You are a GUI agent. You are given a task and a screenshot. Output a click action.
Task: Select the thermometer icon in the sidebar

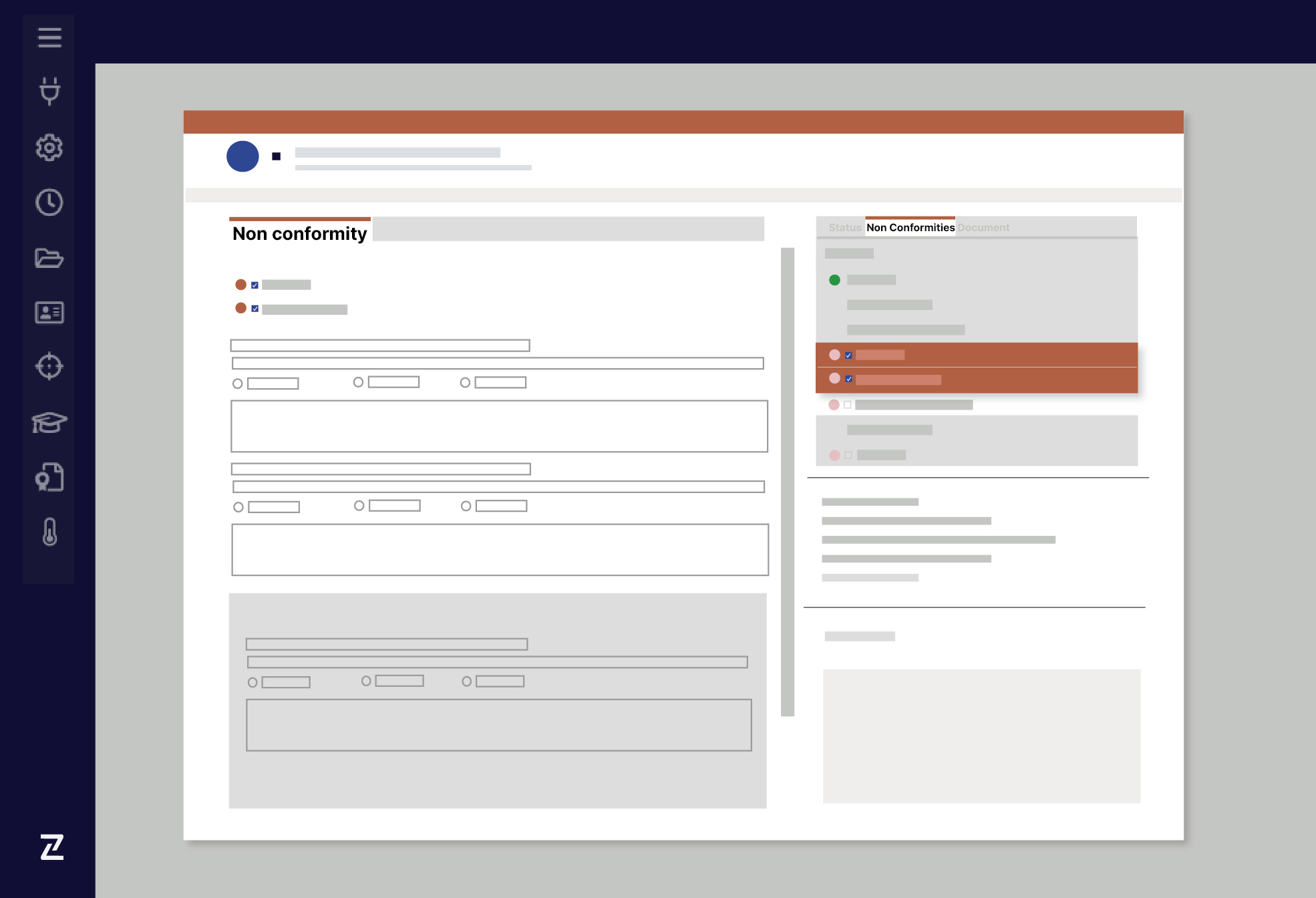click(49, 532)
